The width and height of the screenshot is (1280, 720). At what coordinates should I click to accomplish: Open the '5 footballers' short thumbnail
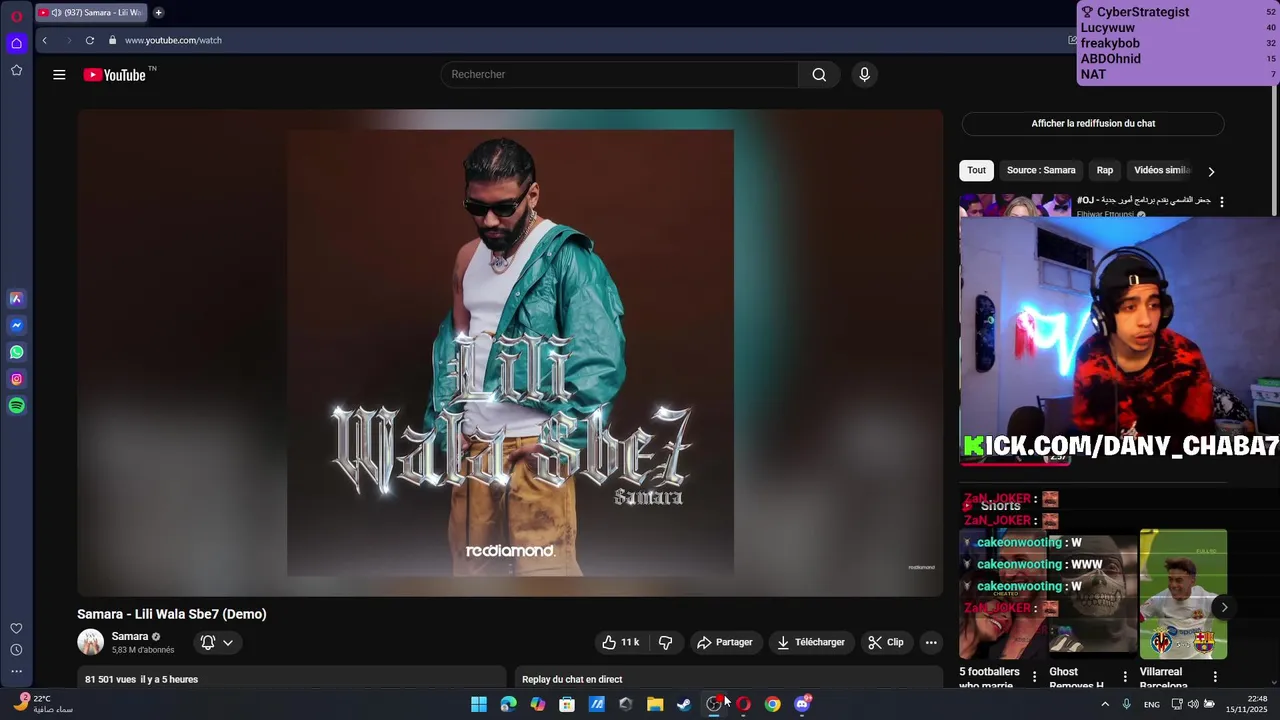(x=1003, y=594)
